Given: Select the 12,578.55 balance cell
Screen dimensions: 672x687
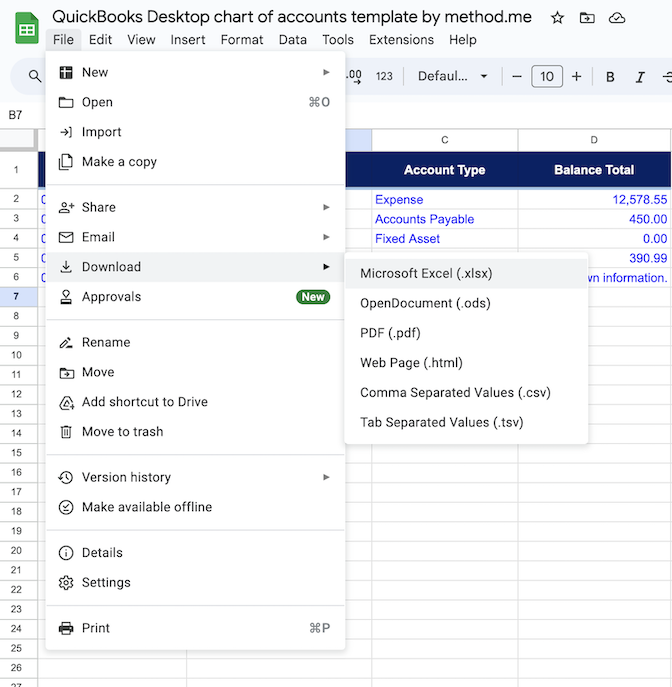Looking at the screenshot, I should (594, 199).
